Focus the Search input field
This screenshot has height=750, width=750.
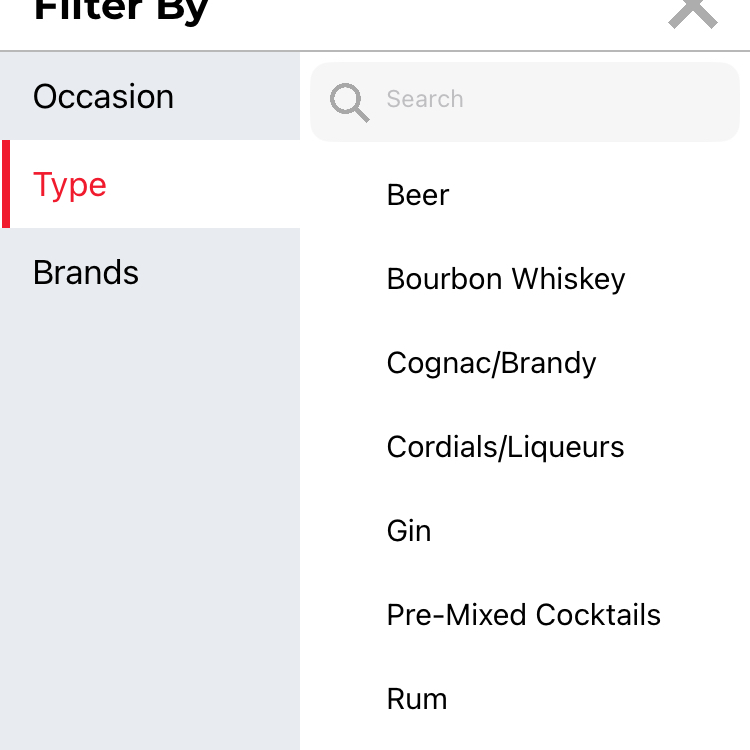pyautogui.click(x=525, y=101)
